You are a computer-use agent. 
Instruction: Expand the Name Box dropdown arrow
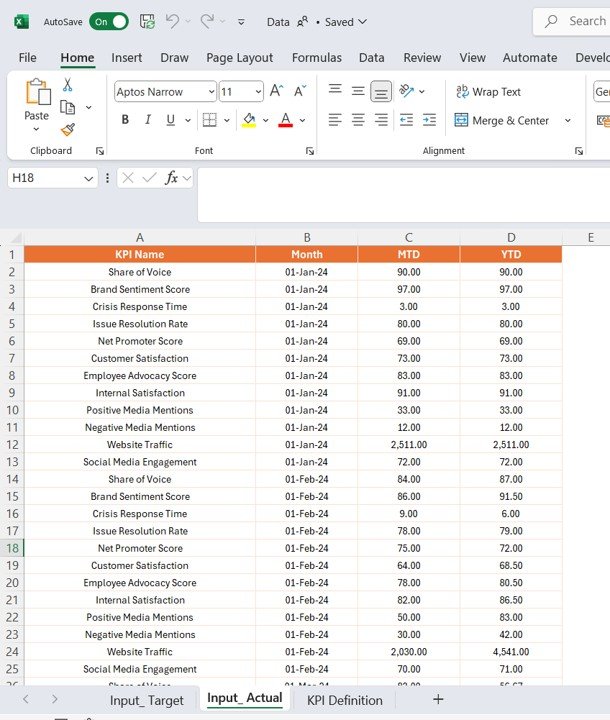pos(88,178)
